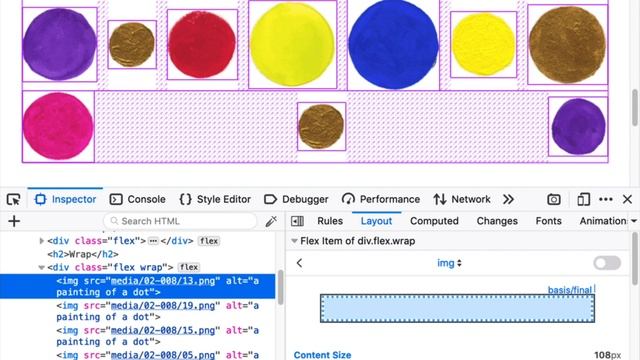Collapse the div class flex wrap node
This screenshot has width=640, height=360.
(x=41, y=268)
